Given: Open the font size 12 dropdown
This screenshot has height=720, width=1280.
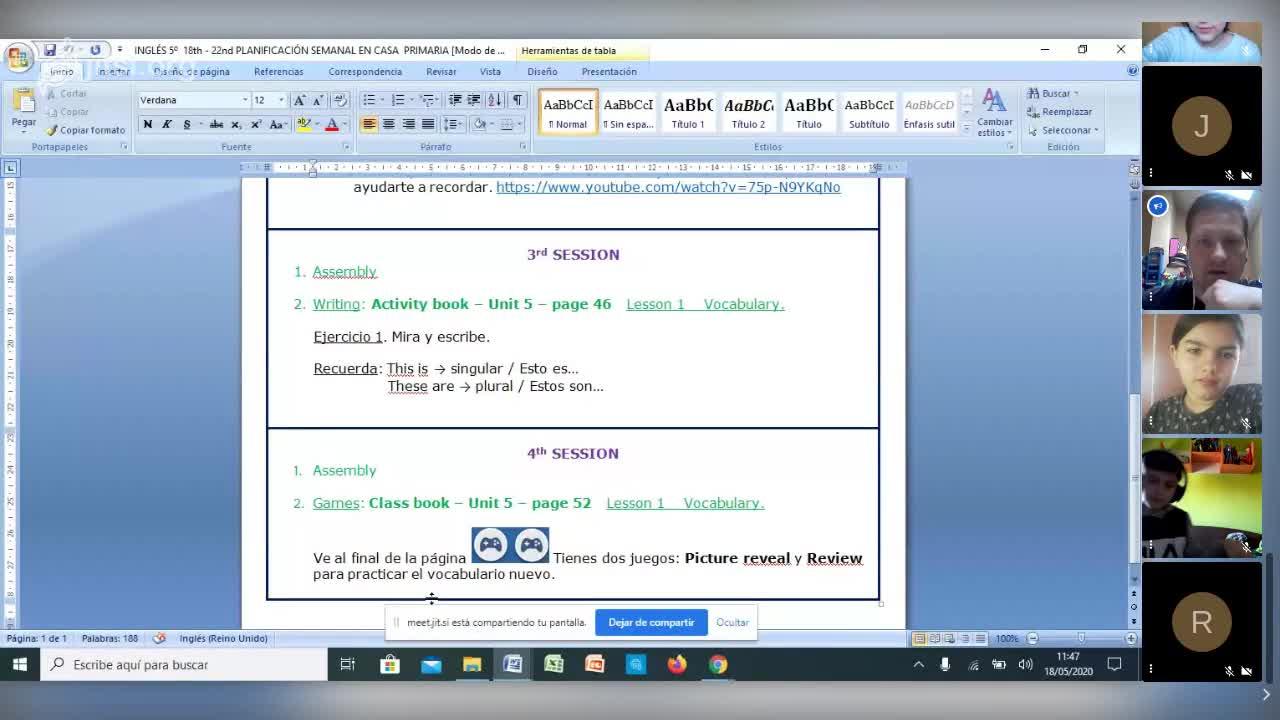Looking at the screenshot, I should pos(281,100).
